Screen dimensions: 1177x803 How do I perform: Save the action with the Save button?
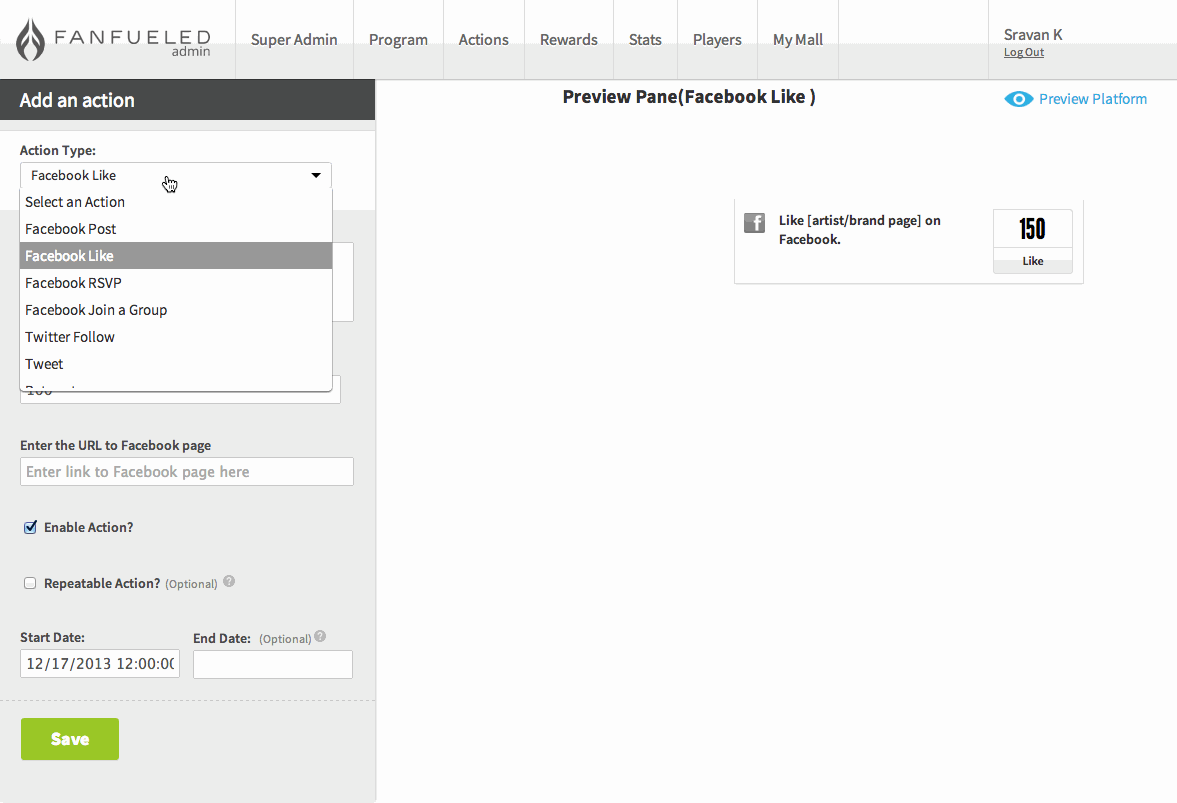pos(70,739)
